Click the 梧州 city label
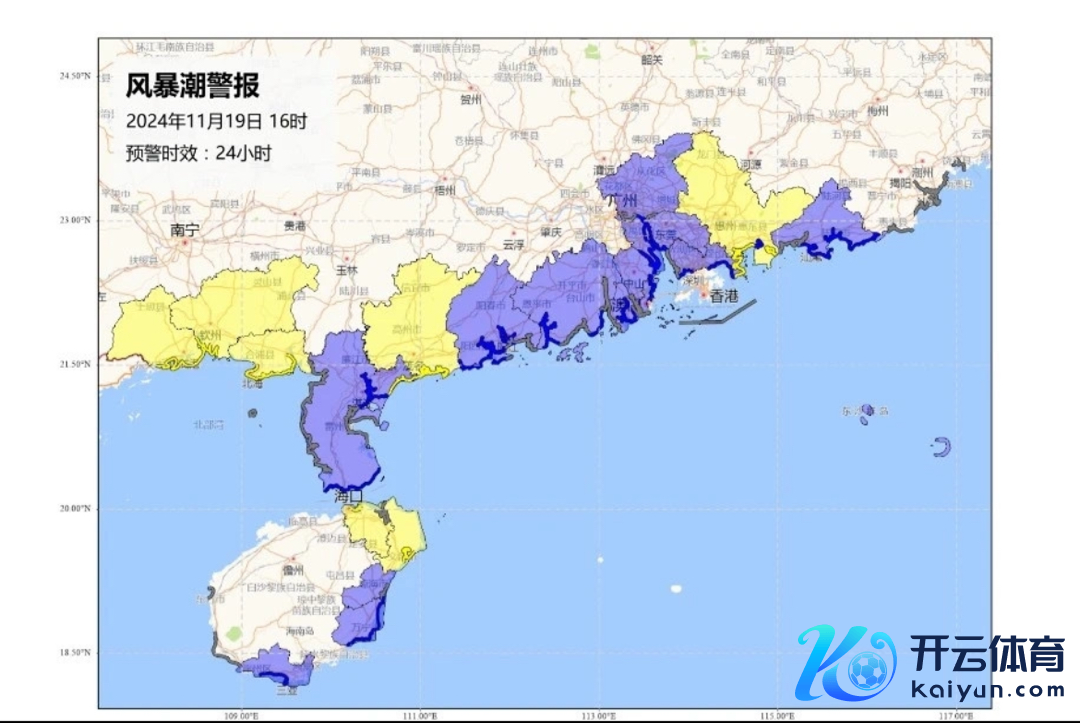 (x=444, y=189)
